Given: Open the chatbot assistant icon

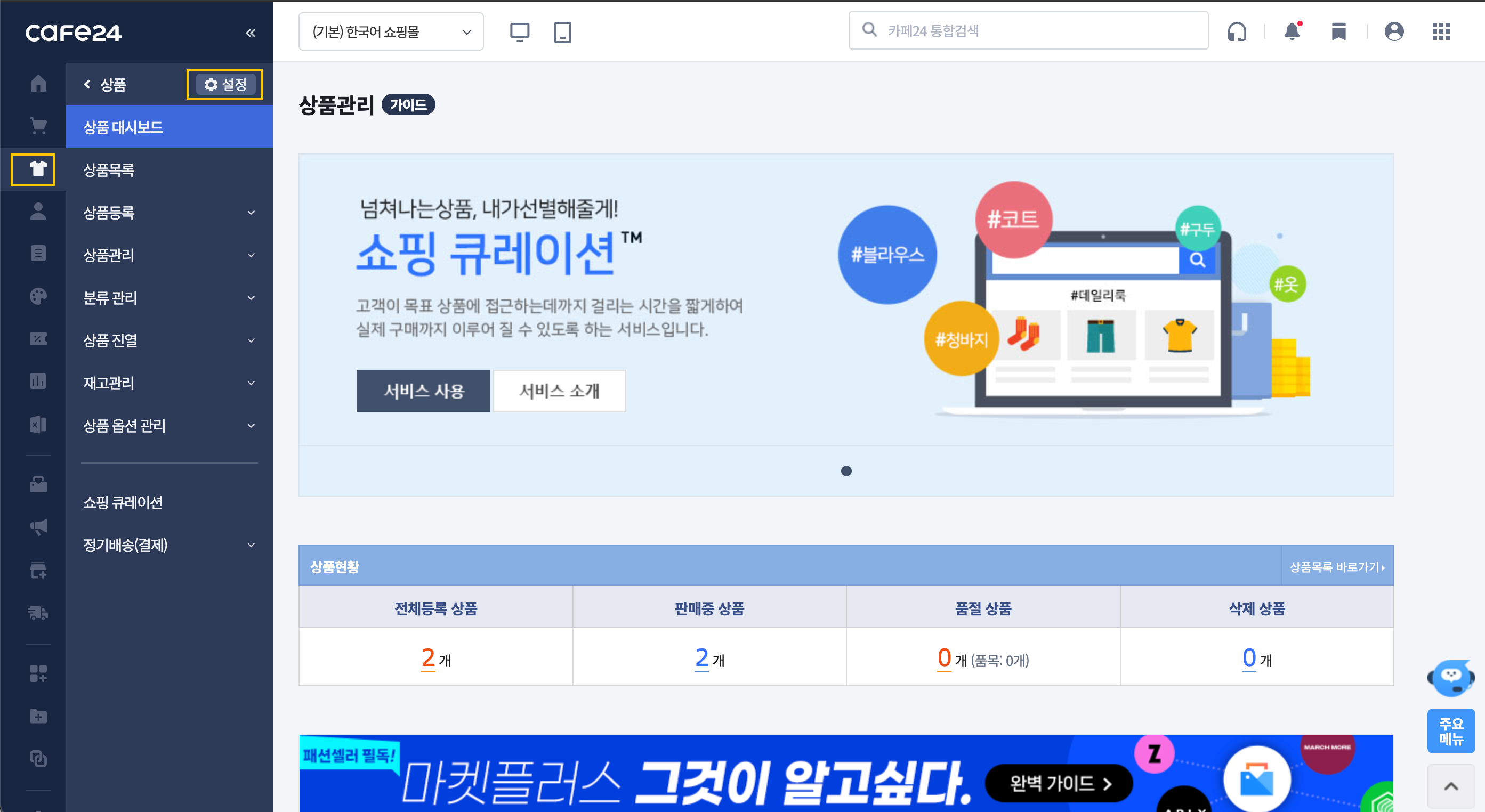Looking at the screenshot, I should (x=1450, y=678).
